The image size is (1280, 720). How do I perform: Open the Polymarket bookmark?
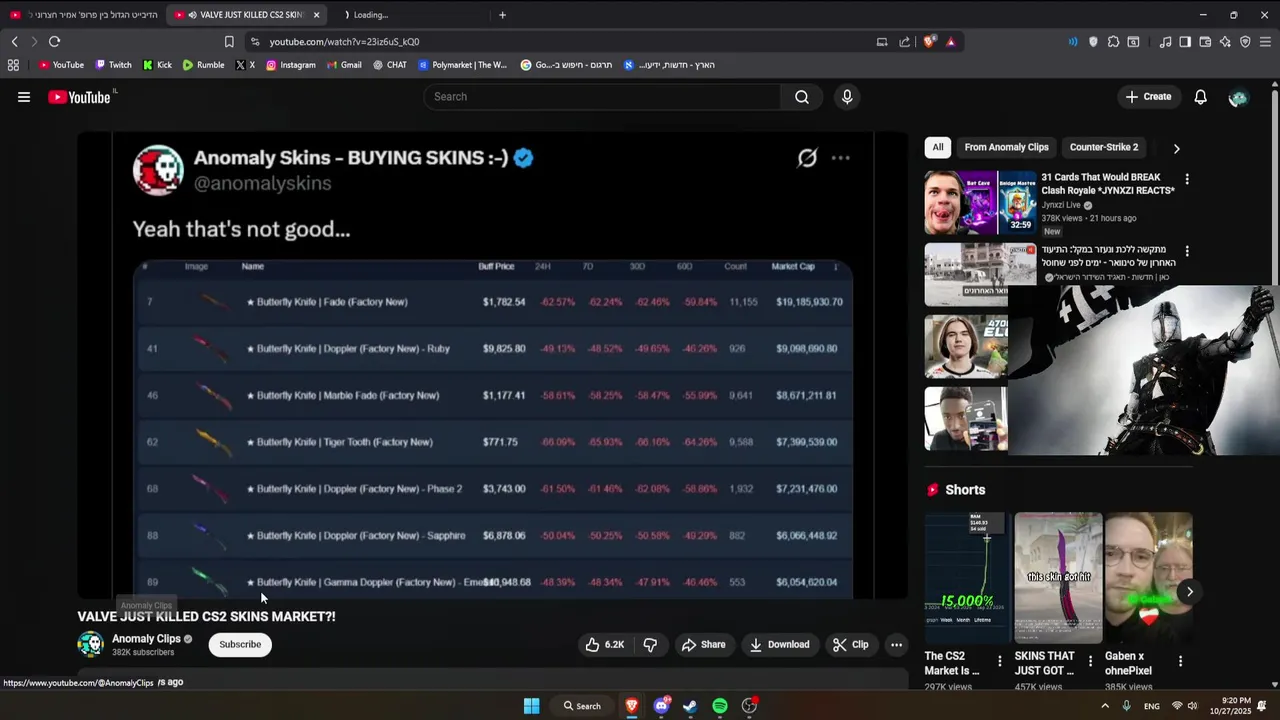[x=463, y=65]
